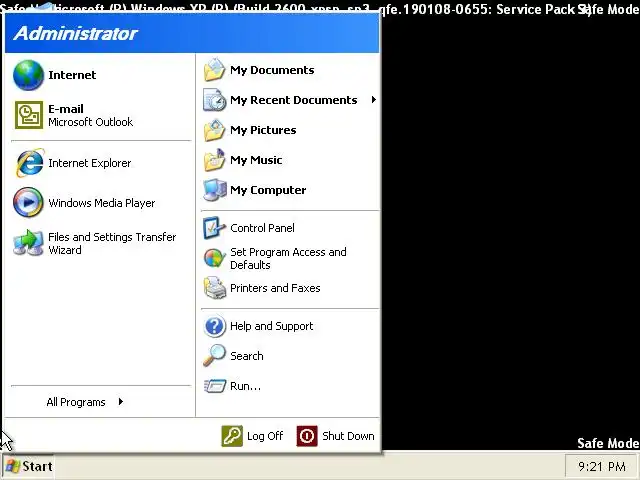The height and width of the screenshot is (480, 640).
Task: Click the My Computer label
Action: (x=268, y=190)
